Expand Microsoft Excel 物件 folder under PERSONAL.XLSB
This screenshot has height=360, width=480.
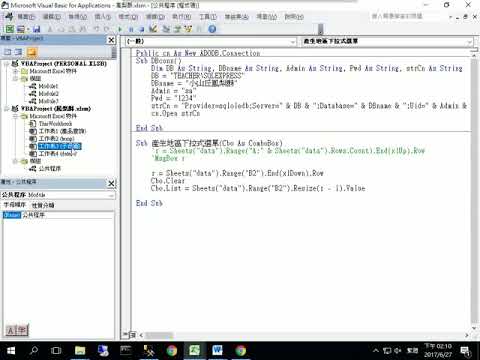point(15,71)
